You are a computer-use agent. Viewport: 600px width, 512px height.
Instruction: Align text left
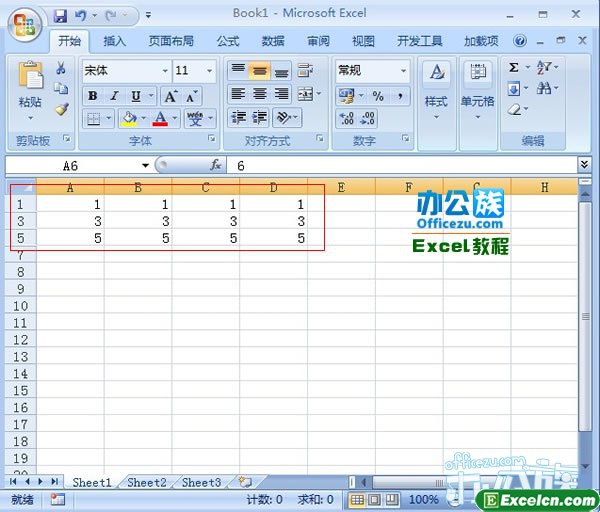coord(238,94)
